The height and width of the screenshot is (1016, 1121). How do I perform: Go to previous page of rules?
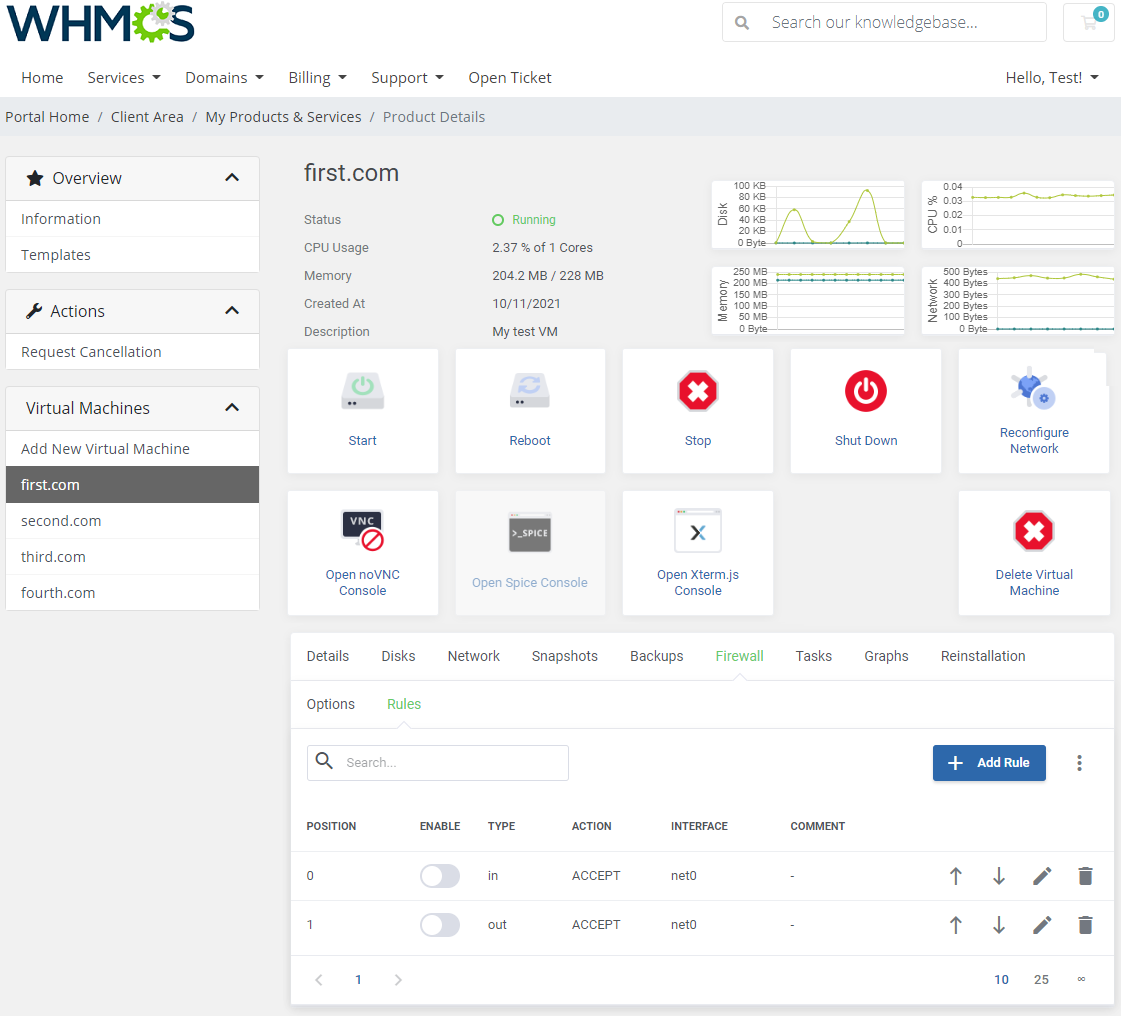coord(319,980)
